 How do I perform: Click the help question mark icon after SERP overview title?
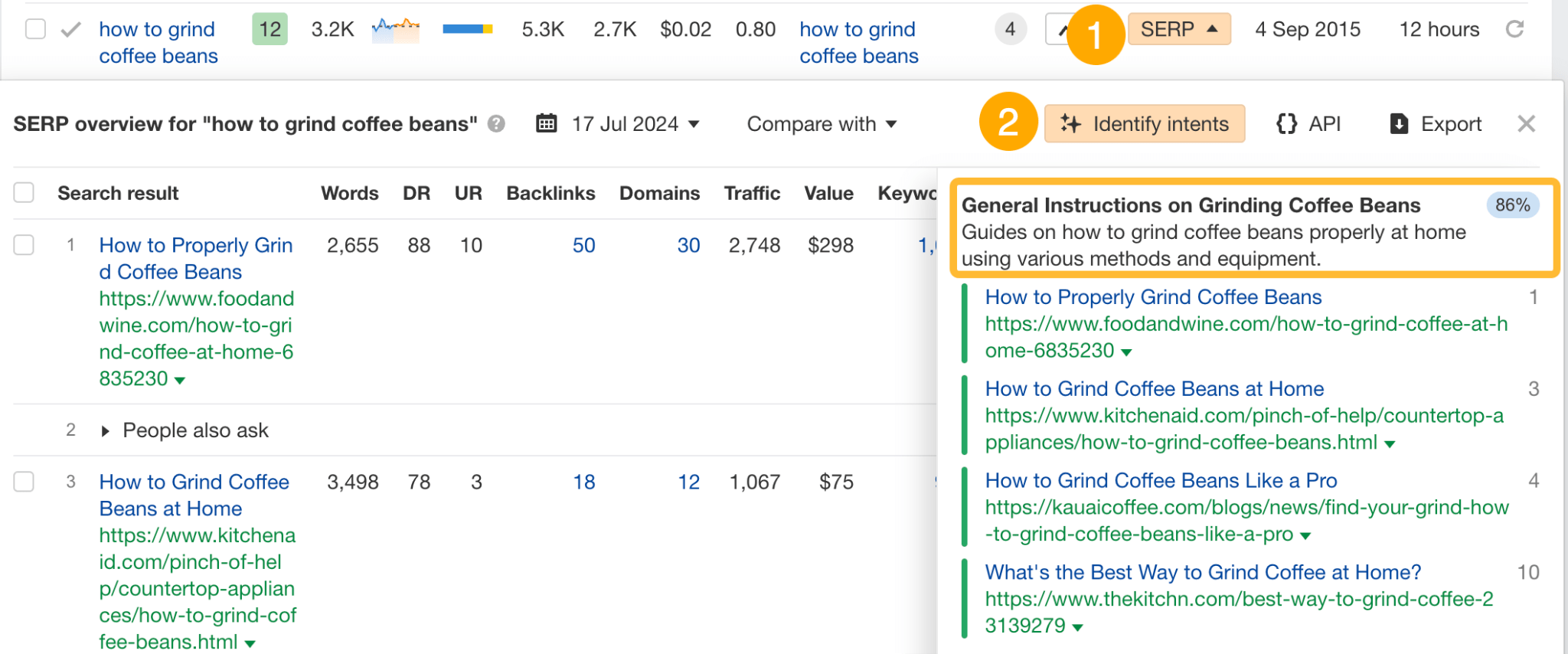point(496,123)
